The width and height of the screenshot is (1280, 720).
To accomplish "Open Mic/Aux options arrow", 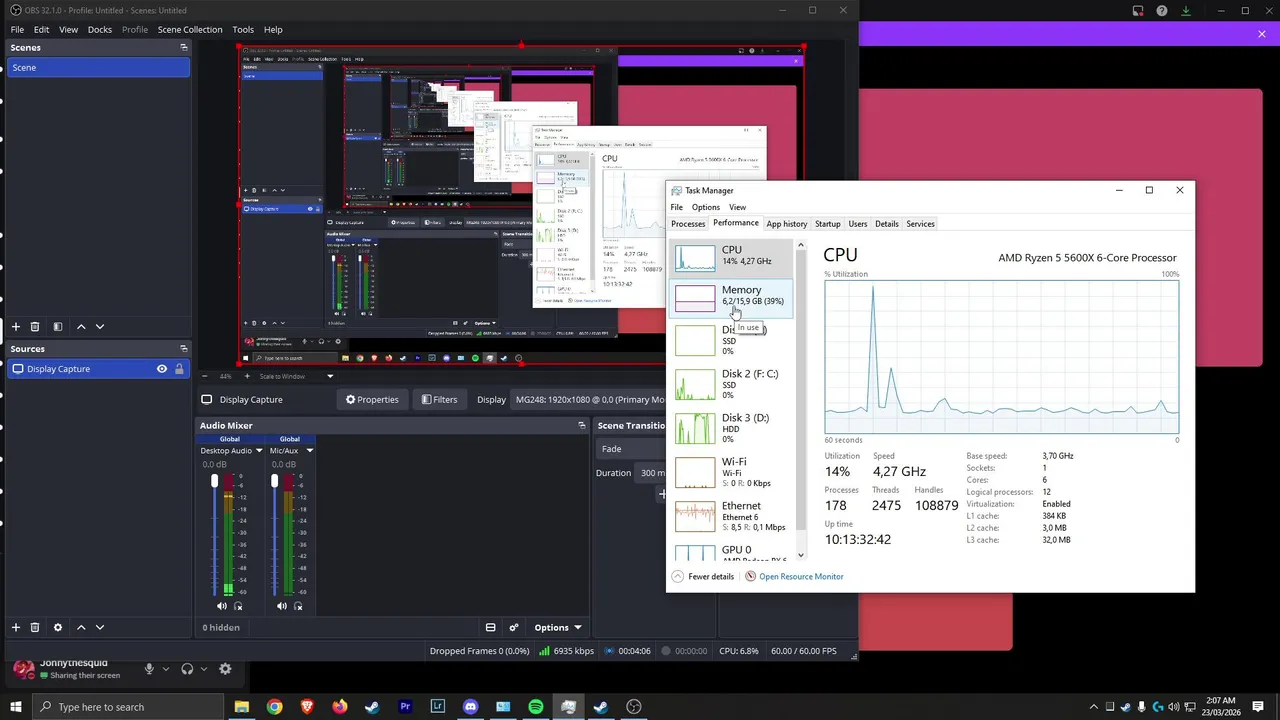I will (x=309, y=451).
